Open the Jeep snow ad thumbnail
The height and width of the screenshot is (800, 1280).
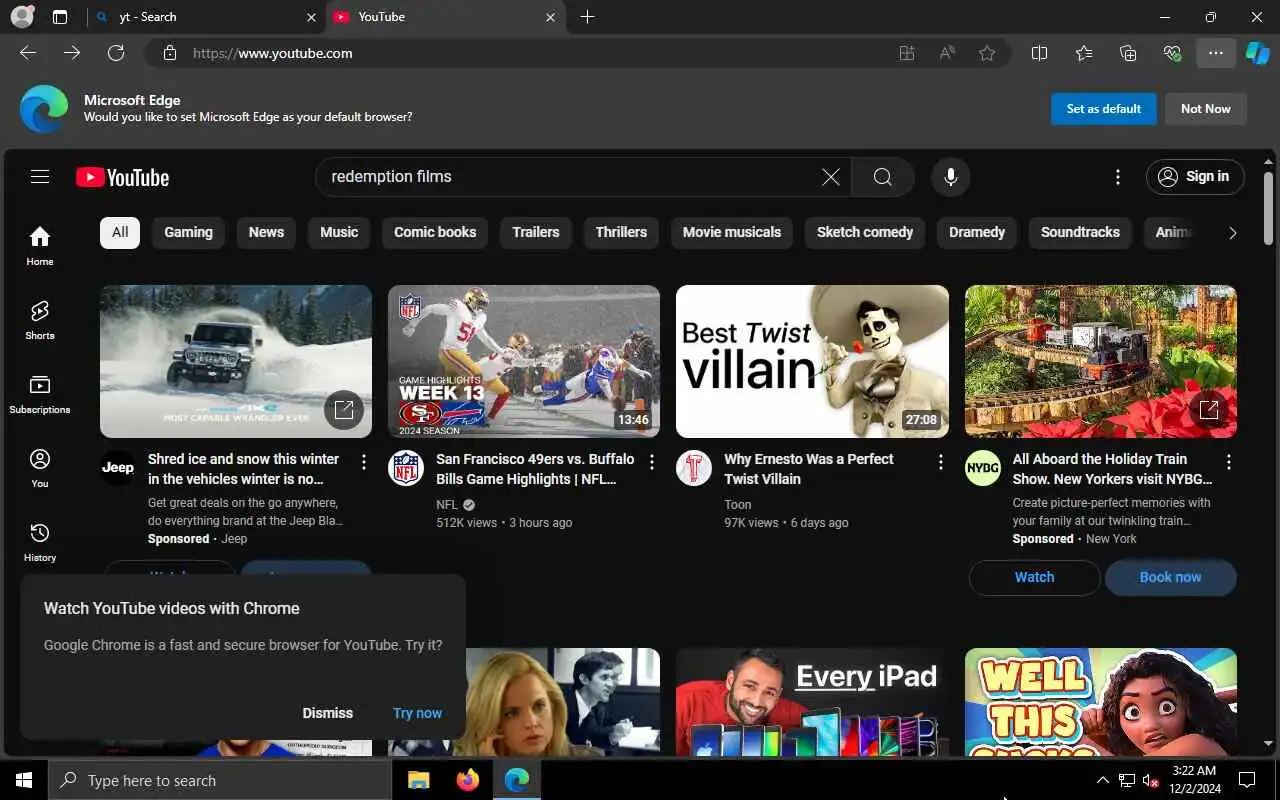(x=236, y=361)
